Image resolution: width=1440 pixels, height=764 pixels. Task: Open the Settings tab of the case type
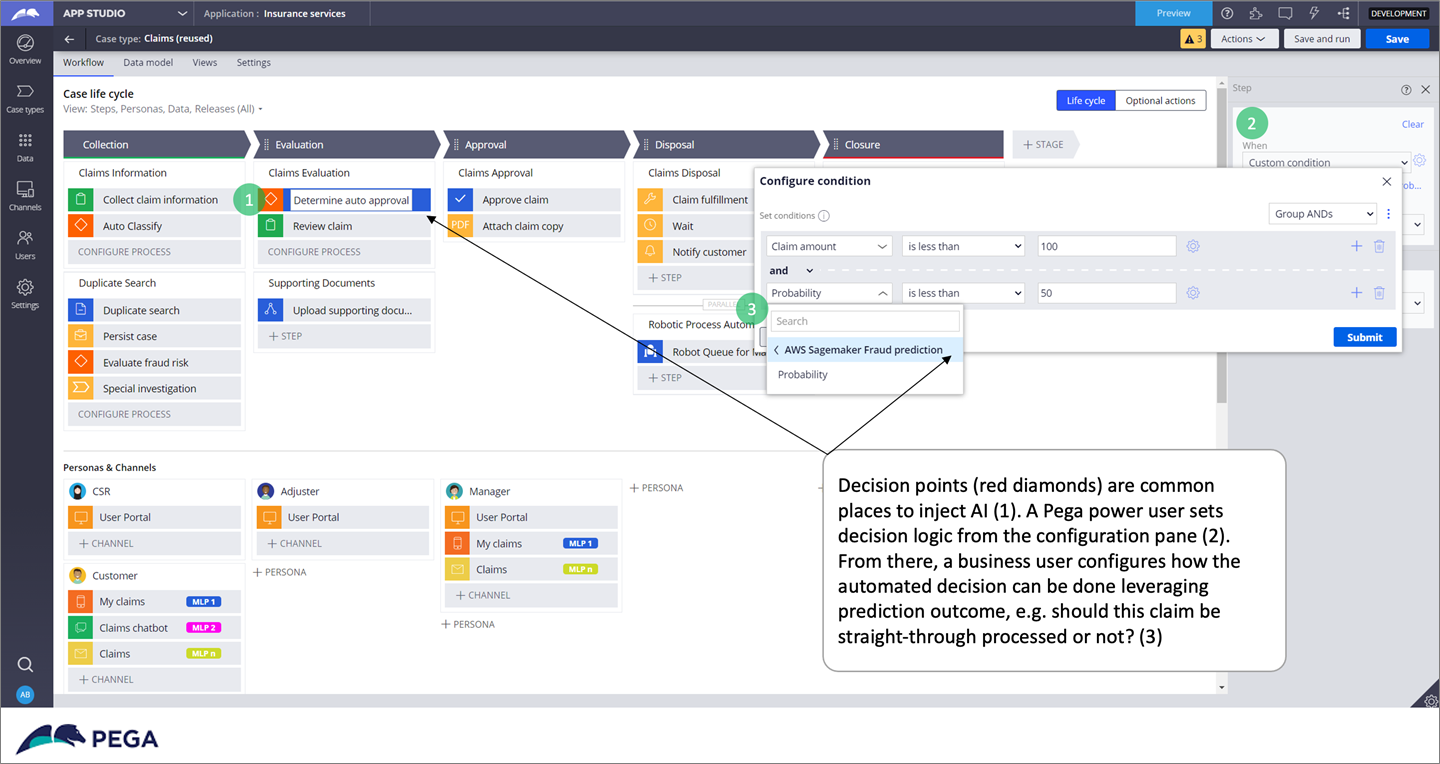[x=253, y=62]
